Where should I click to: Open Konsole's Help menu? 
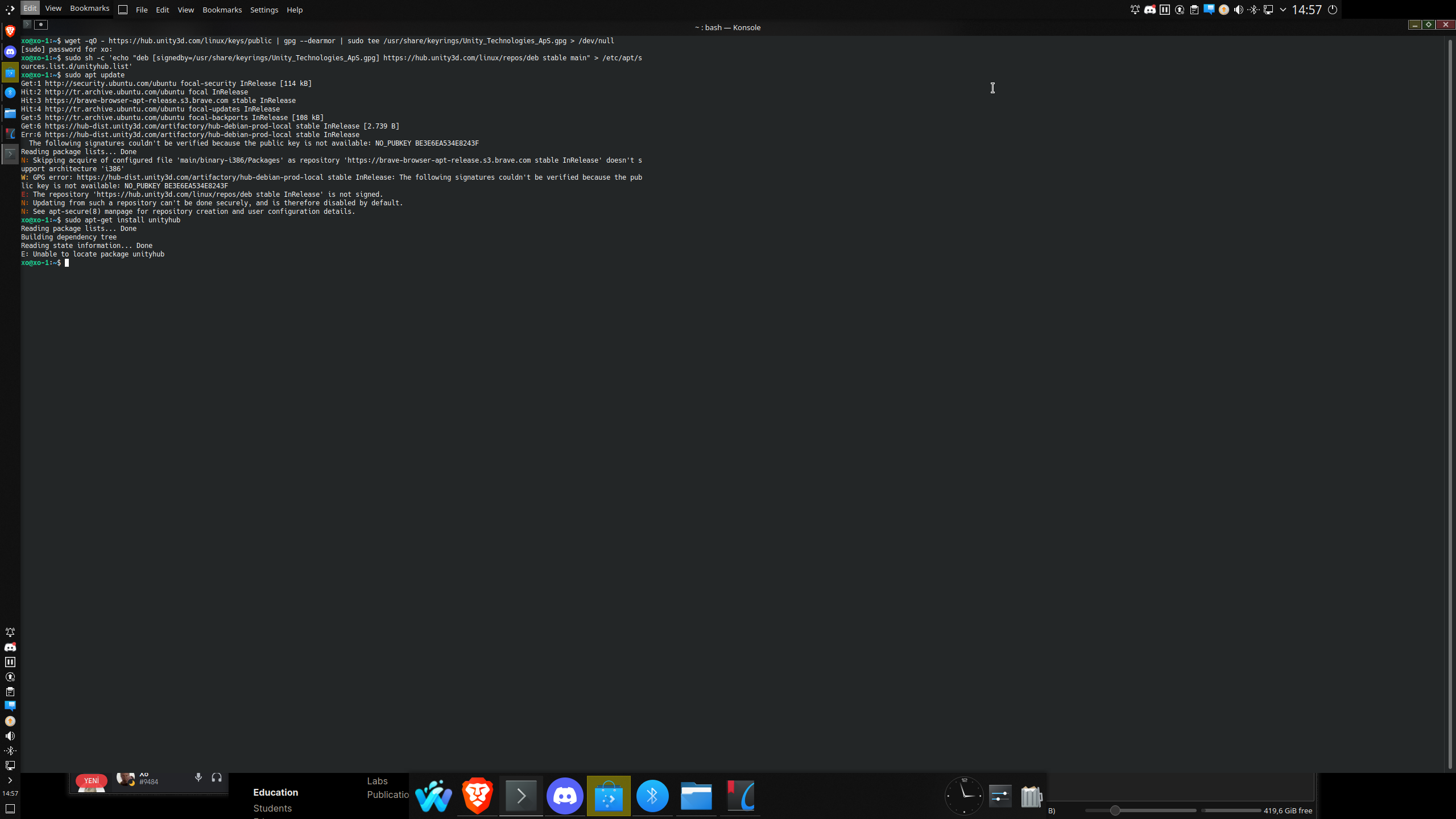pyautogui.click(x=295, y=10)
